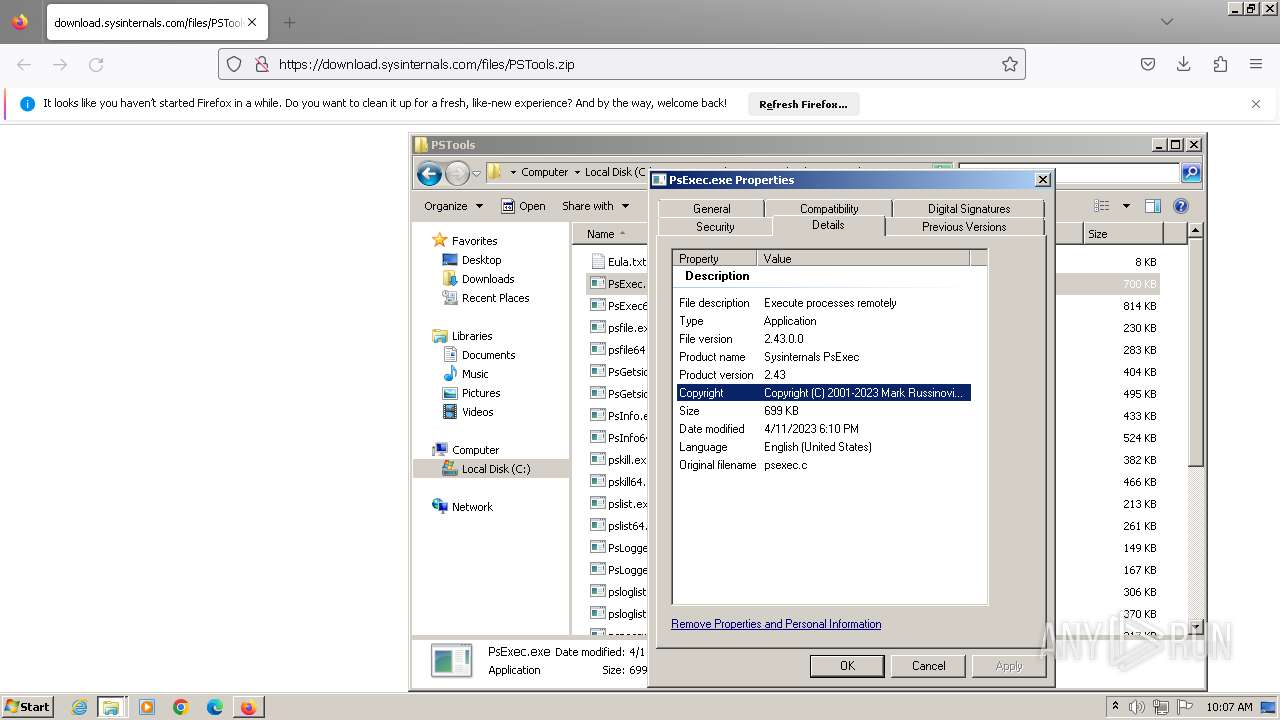Close the download.sysinternals.com tab

(252, 22)
